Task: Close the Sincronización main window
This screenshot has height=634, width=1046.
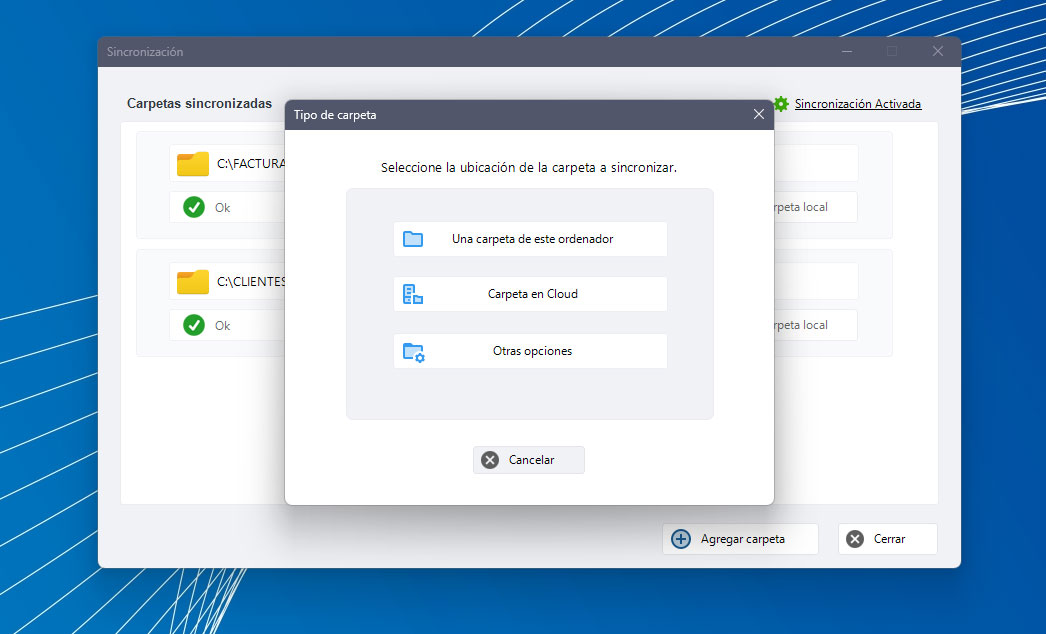Action: click(938, 51)
